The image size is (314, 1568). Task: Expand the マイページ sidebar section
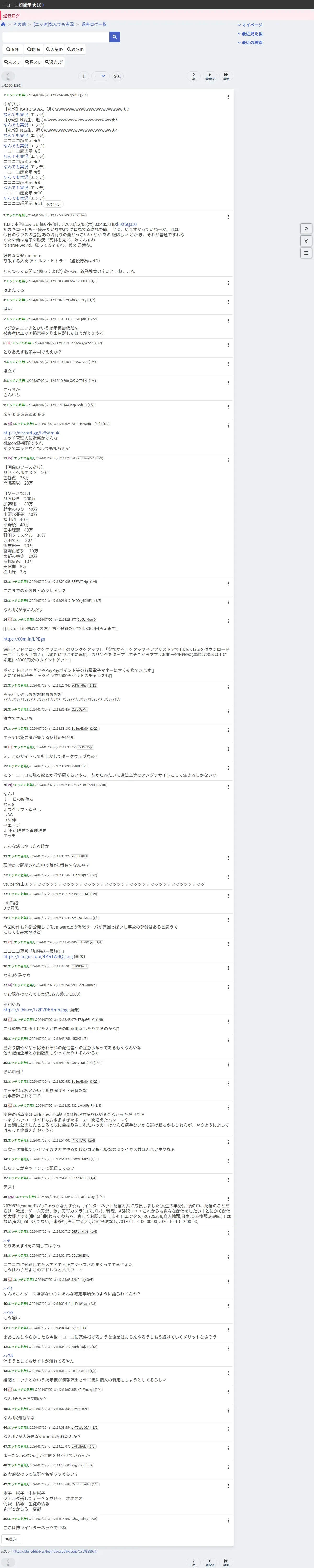250,25
